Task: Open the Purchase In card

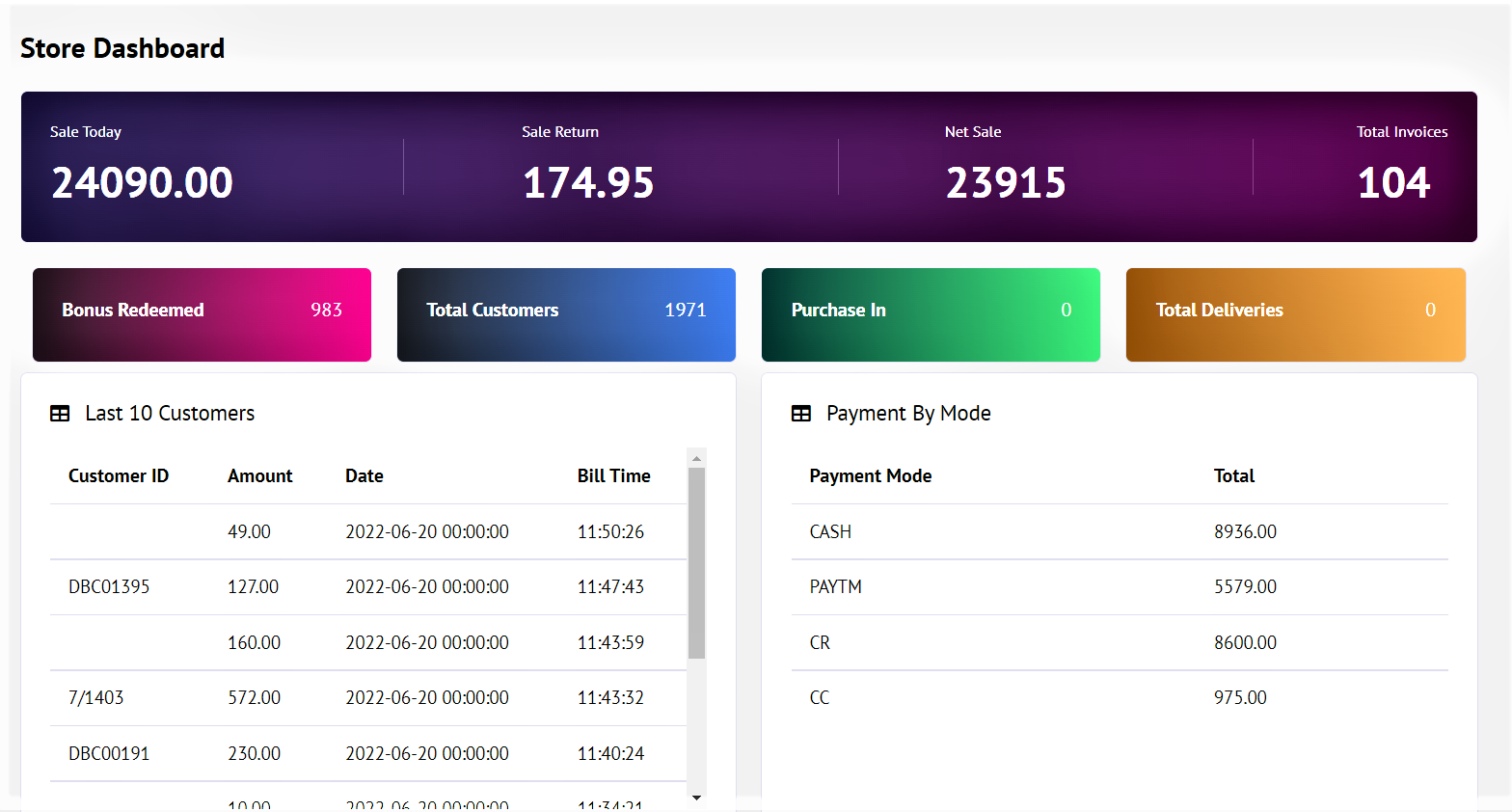Action: pyautogui.click(x=931, y=314)
